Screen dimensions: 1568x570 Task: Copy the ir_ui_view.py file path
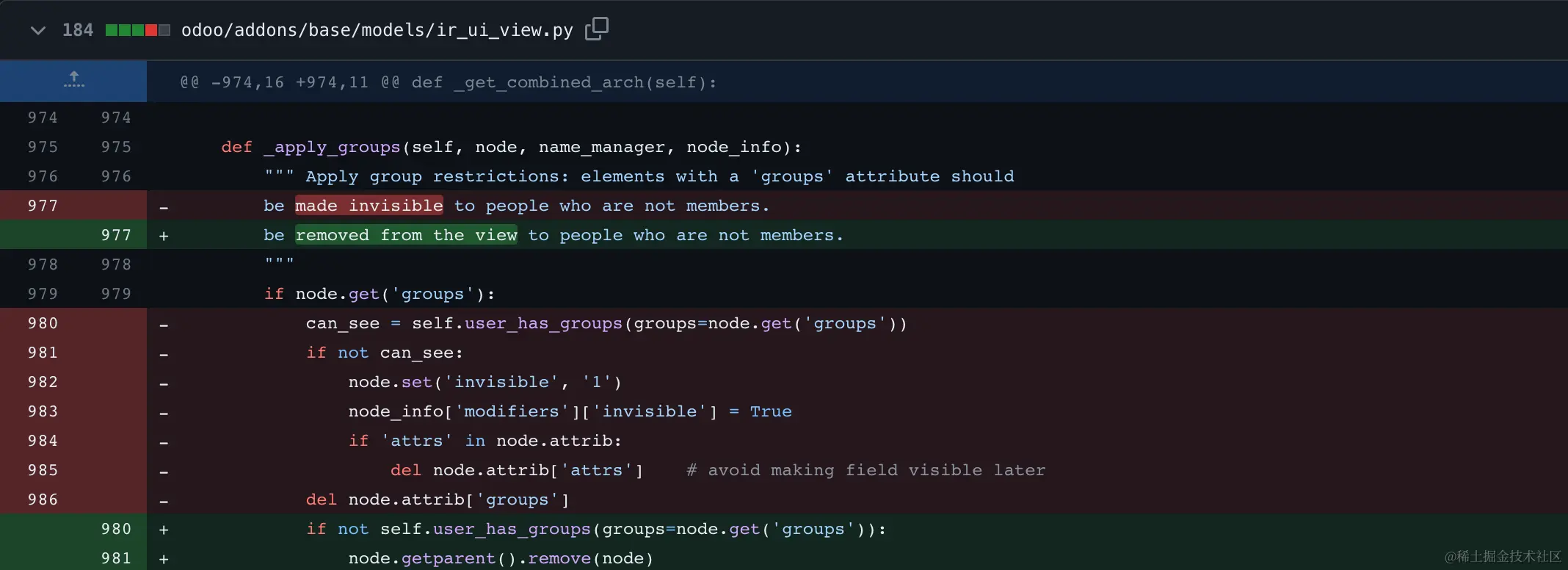tap(597, 29)
